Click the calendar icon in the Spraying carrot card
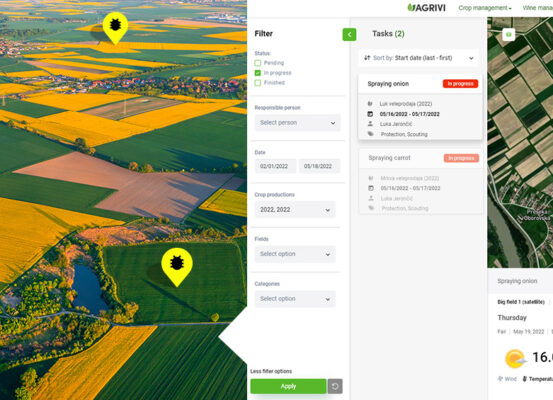Screen dimensions: 553x400 [x=371, y=188]
